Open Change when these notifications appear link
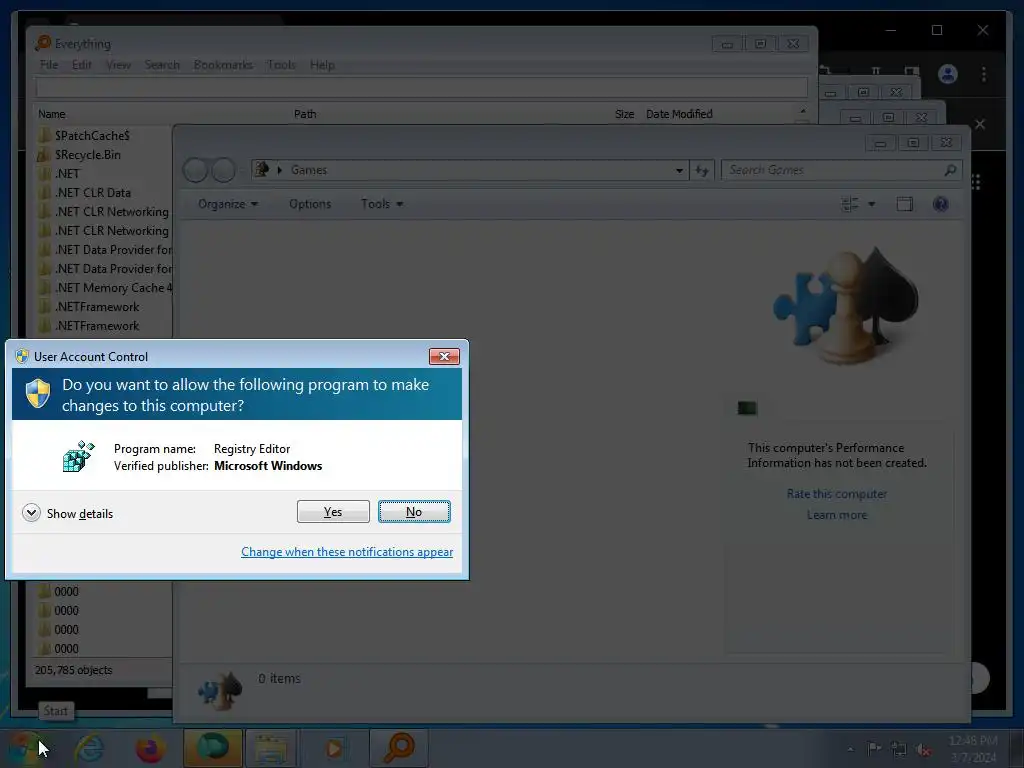Image resolution: width=1024 pixels, height=768 pixels. coord(347,552)
